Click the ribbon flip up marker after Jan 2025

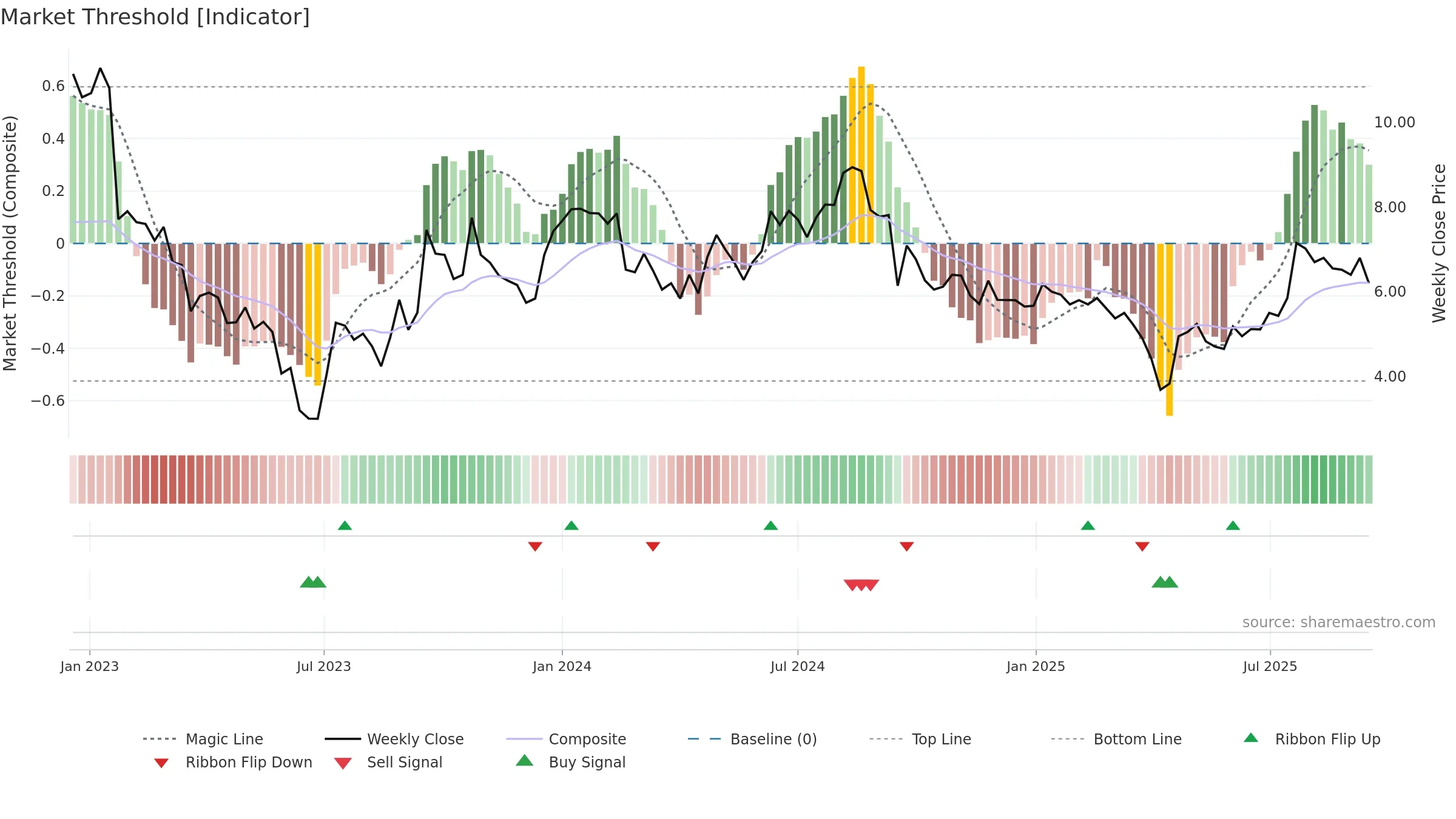pos(1088,525)
